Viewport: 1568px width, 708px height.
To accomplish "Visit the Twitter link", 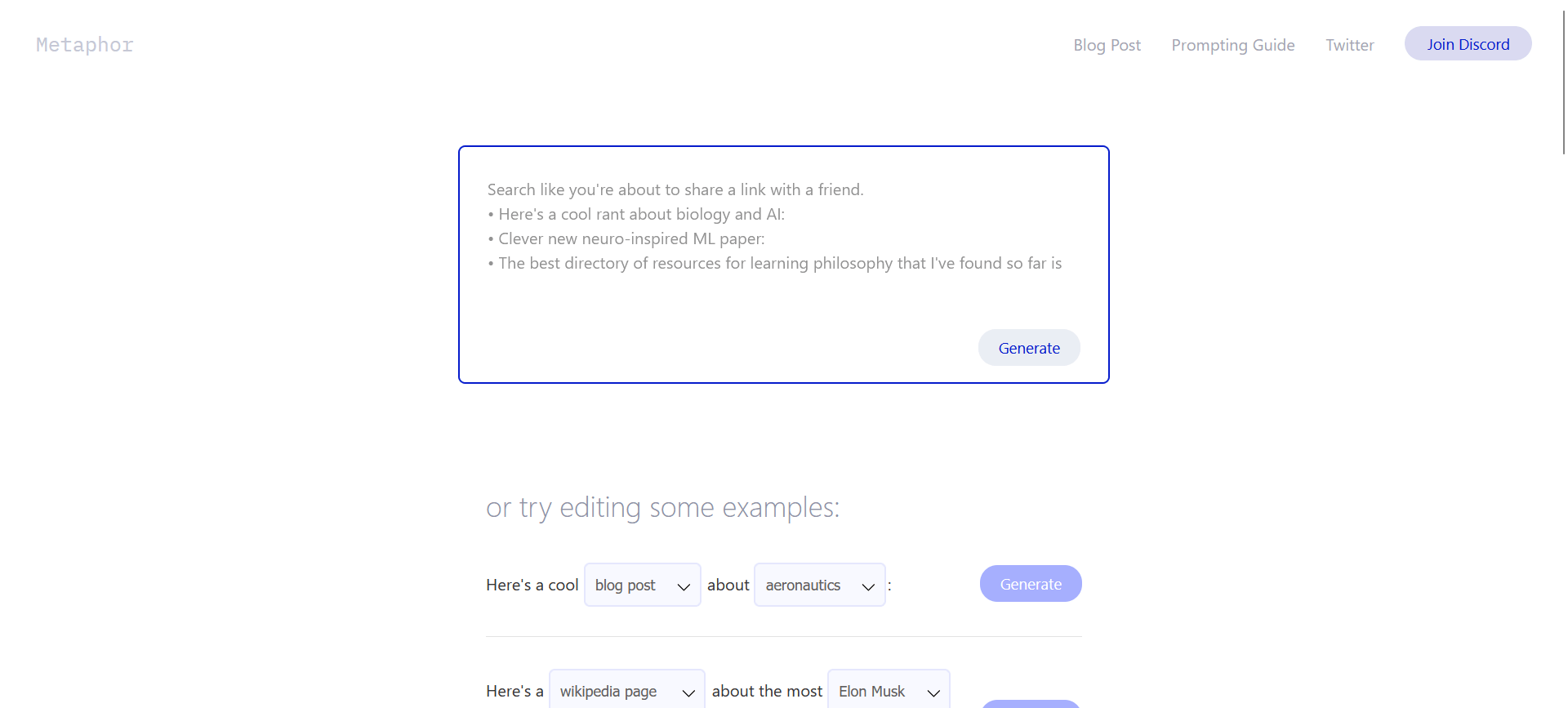I will coord(1349,45).
